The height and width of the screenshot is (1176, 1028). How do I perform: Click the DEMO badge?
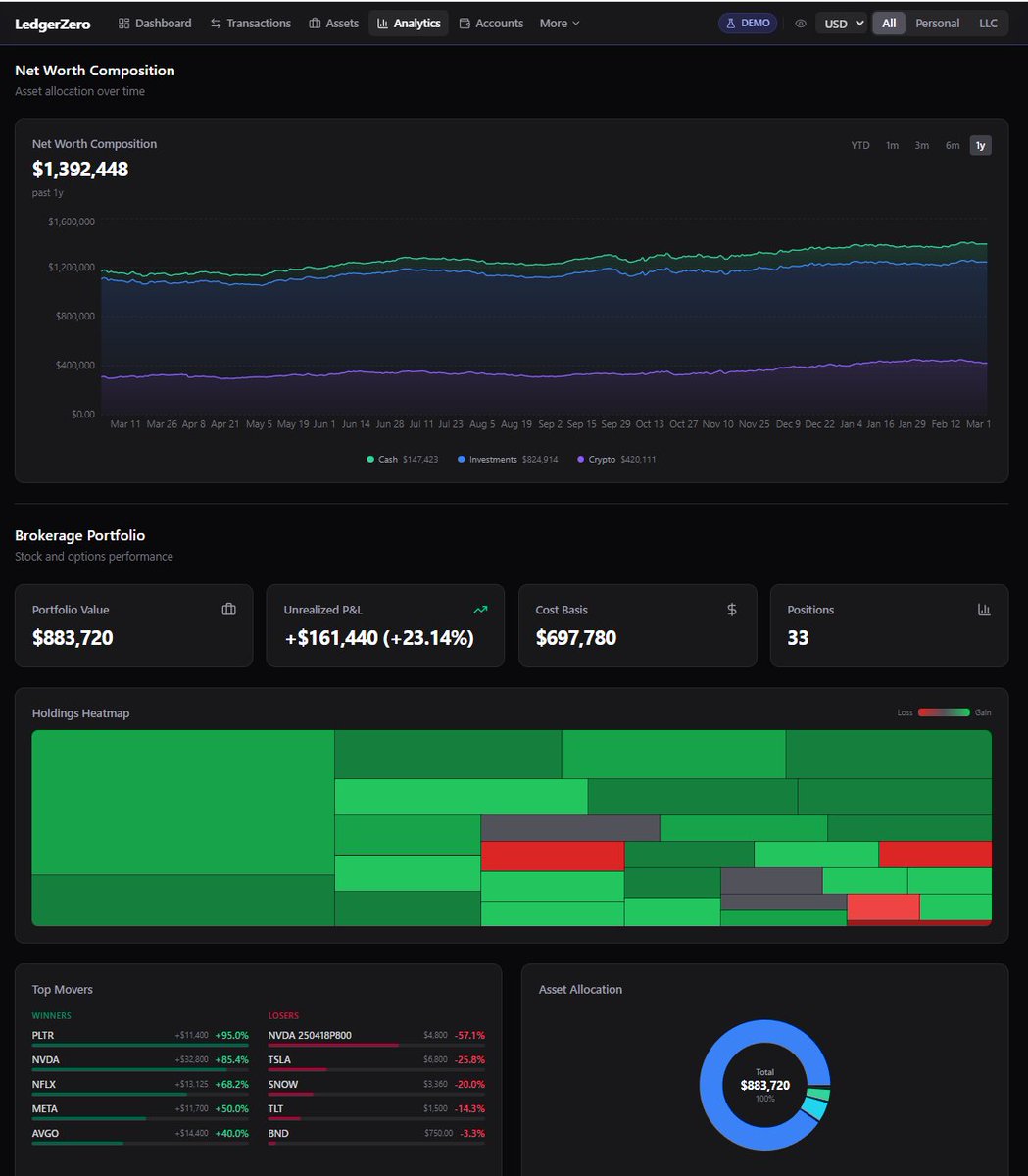[748, 23]
